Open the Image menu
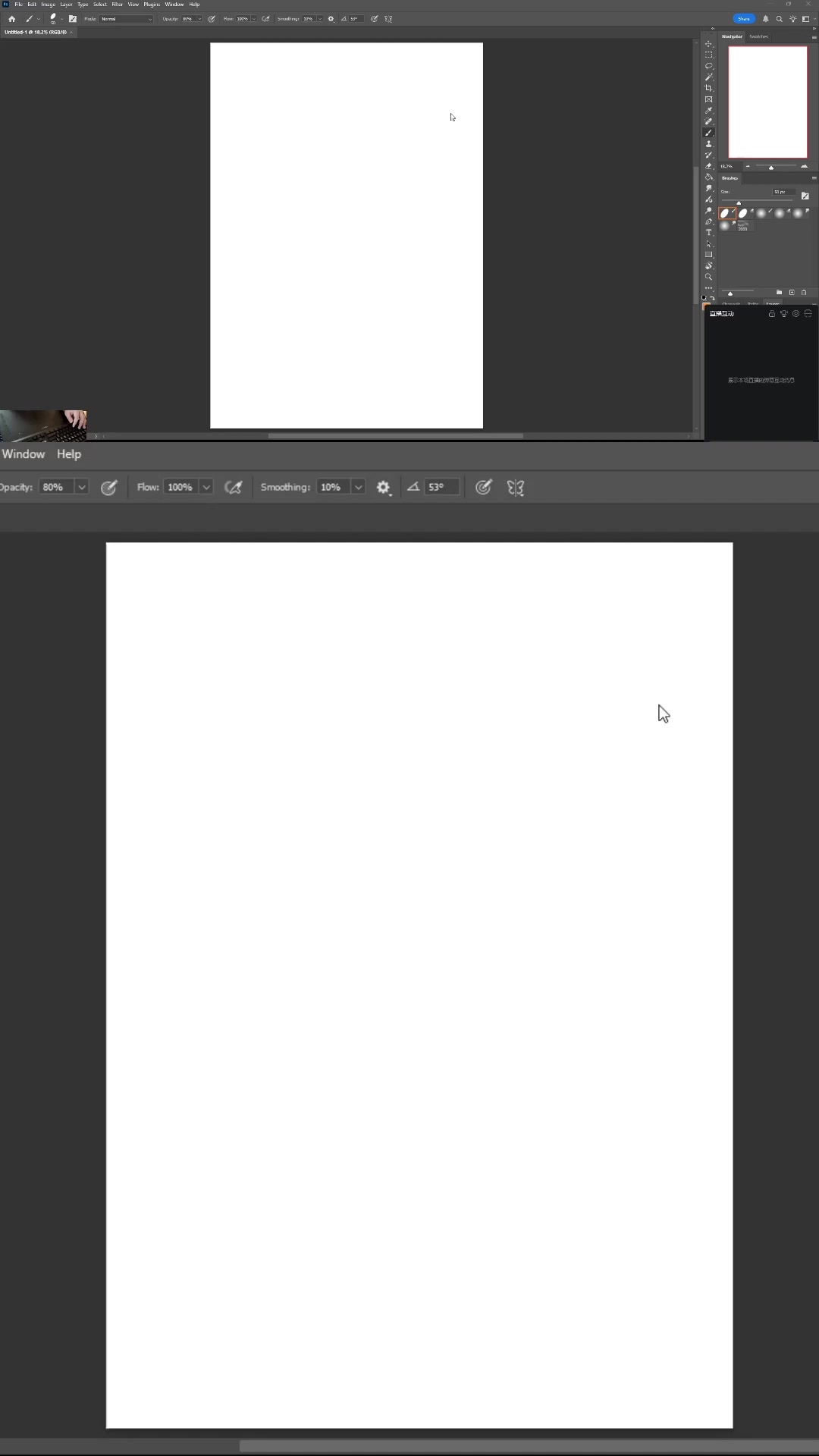 48,5
